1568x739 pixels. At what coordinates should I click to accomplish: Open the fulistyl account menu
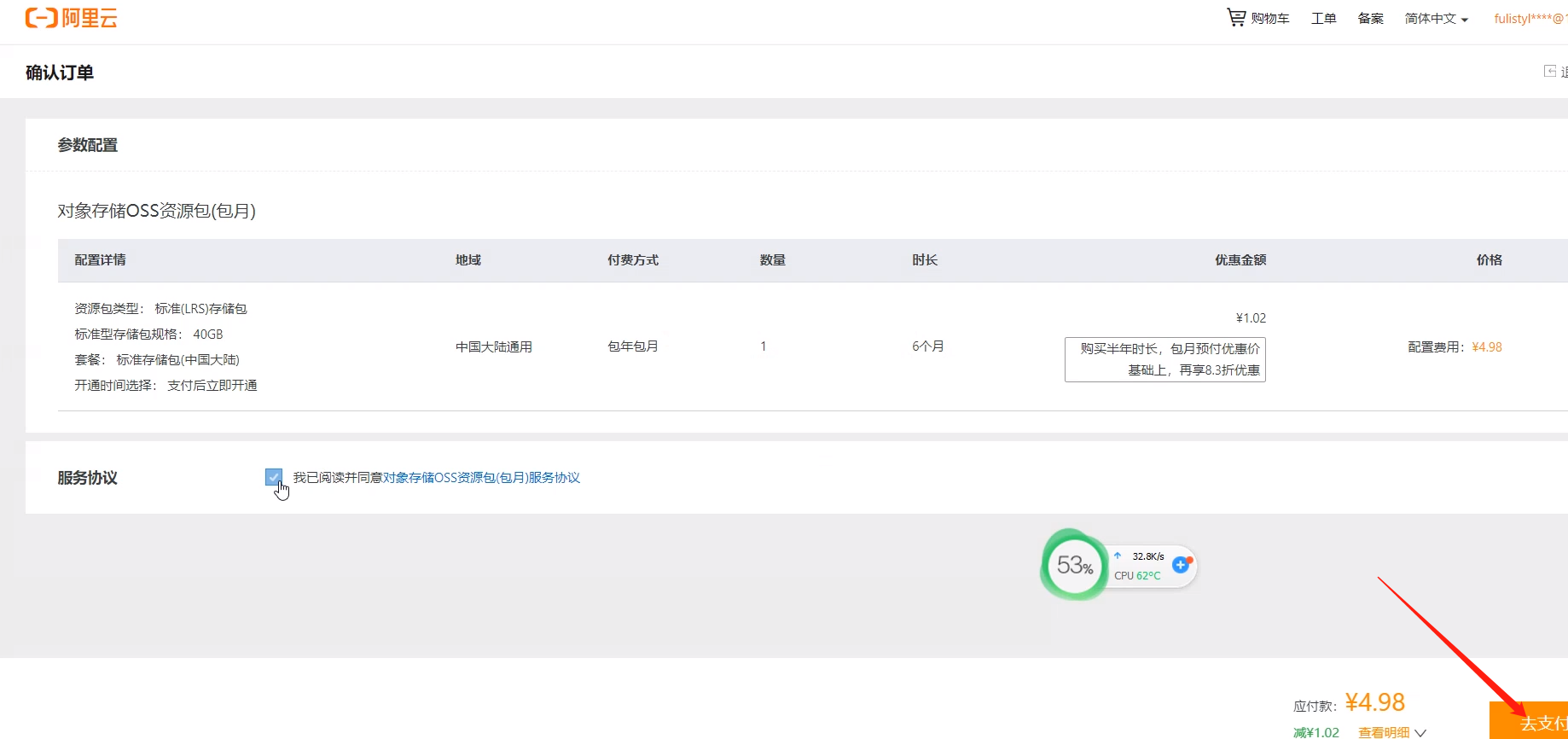(1530, 18)
